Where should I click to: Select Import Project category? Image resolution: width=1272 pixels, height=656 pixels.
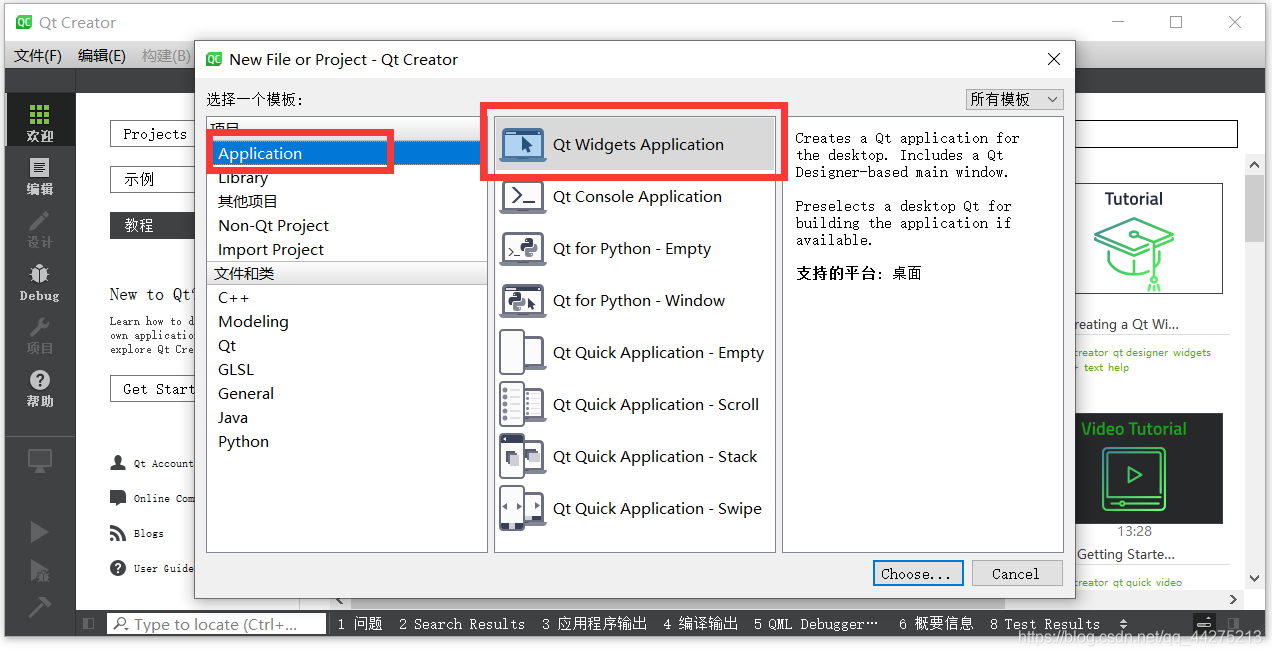coord(347,250)
